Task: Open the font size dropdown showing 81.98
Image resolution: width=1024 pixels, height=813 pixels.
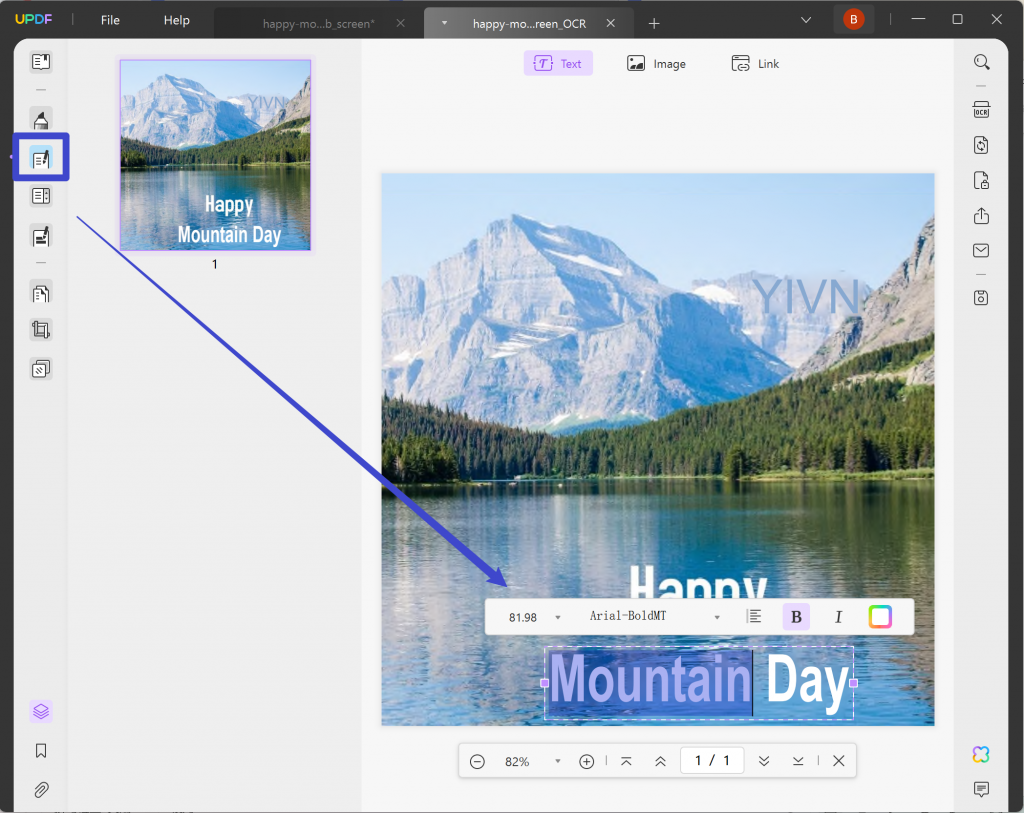Action: click(x=530, y=616)
